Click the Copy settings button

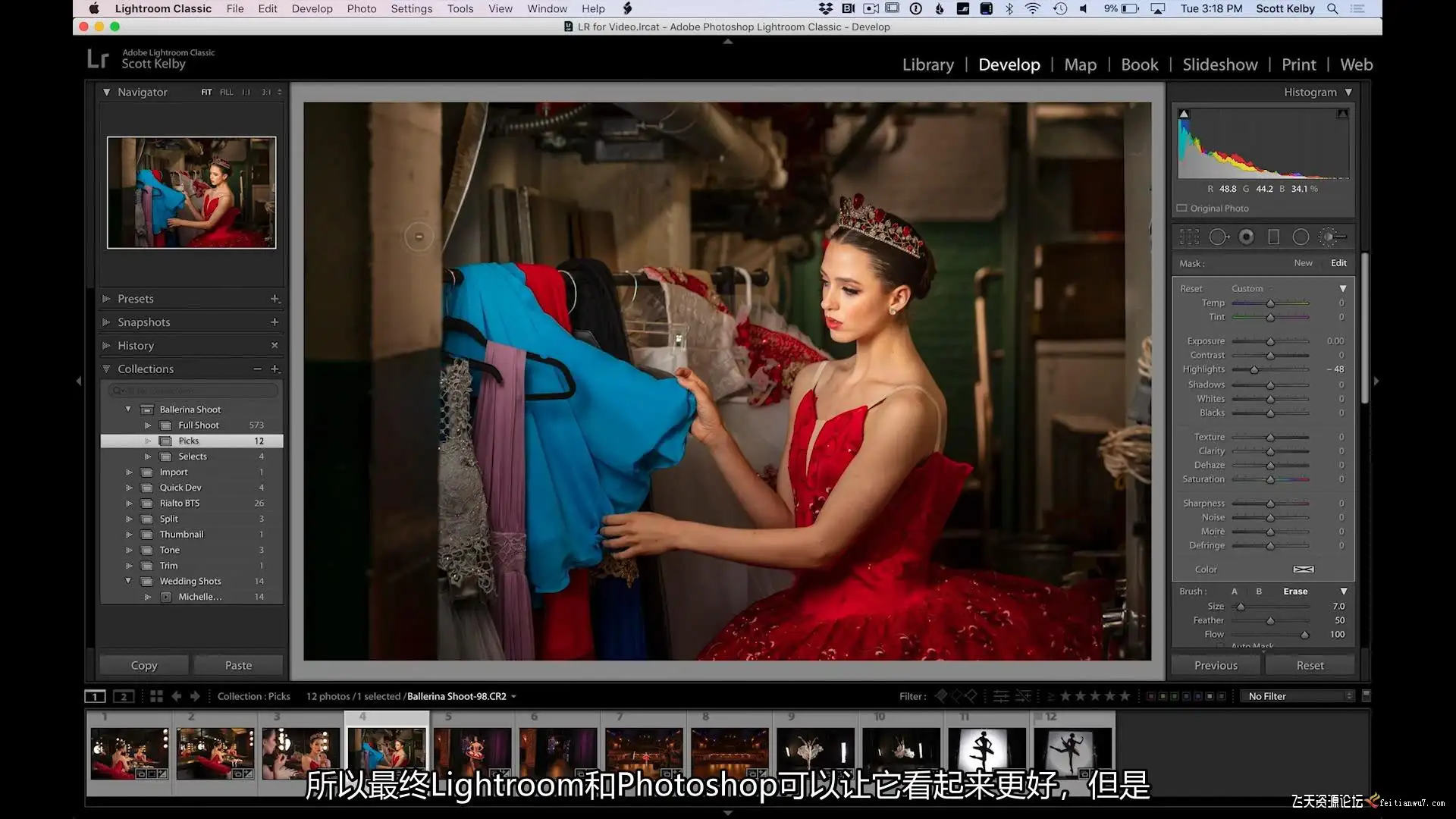(144, 665)
